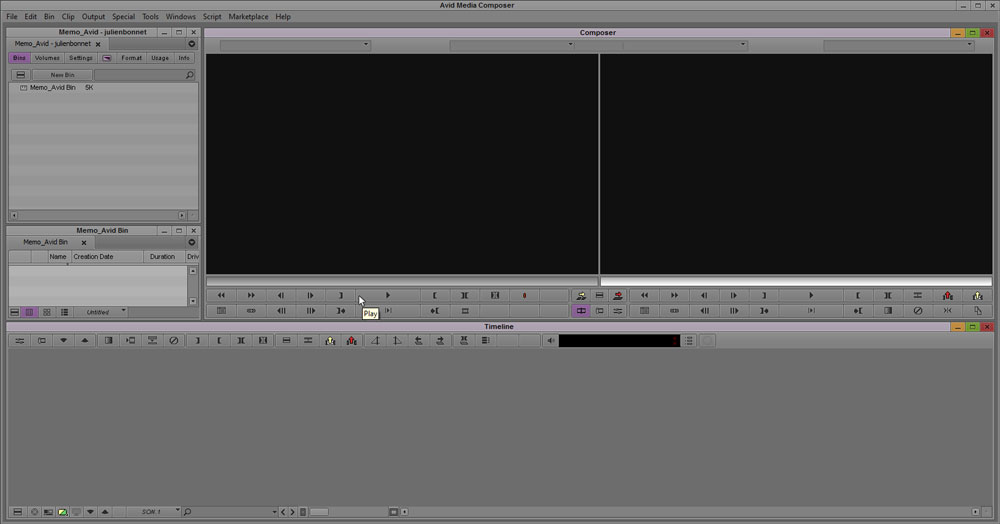Click the speaker icon beside the audio meter

point(550,341)
